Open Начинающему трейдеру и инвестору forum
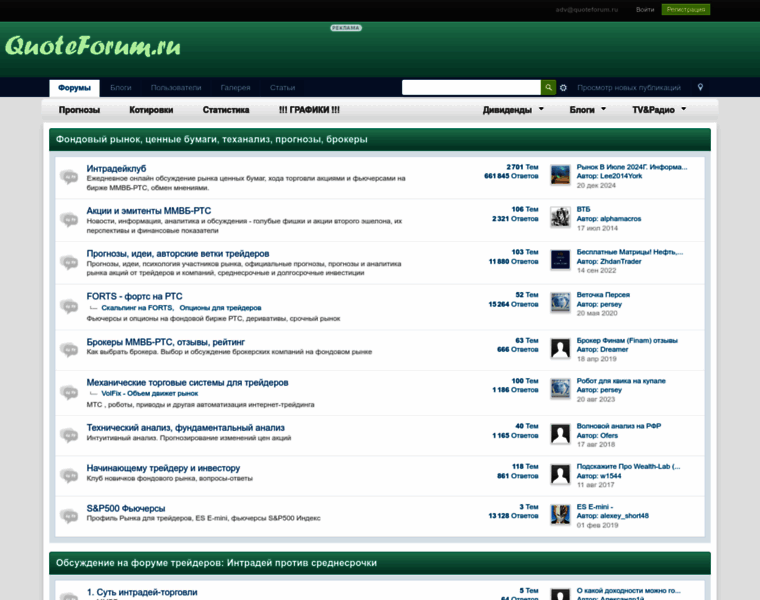 pyautogui.click(x=163, y=468)
